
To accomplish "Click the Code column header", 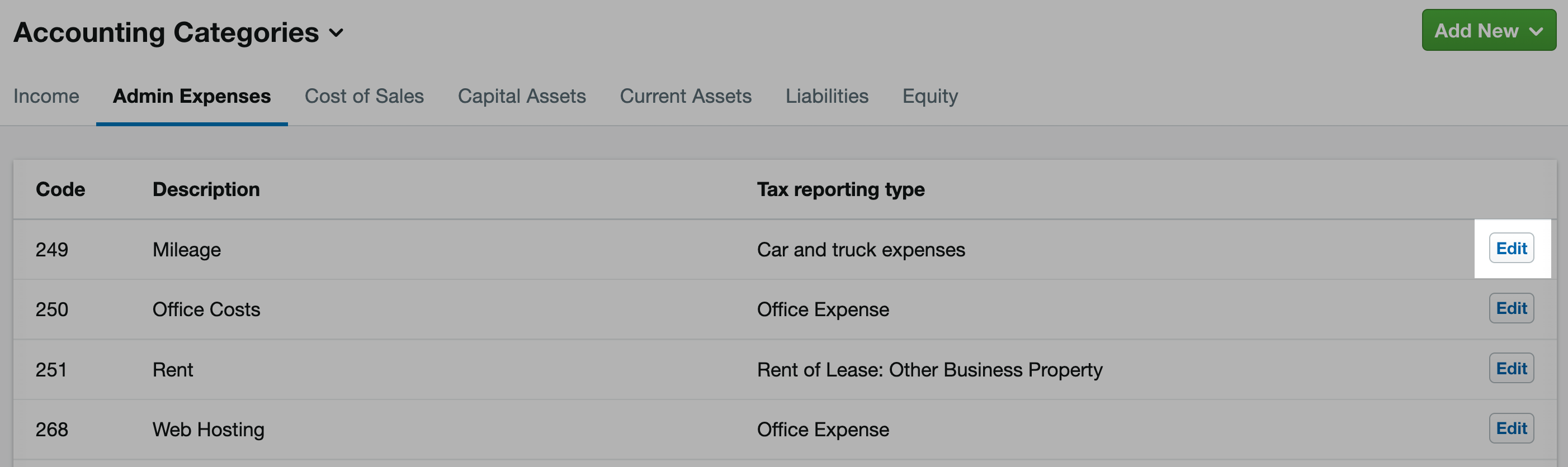I will pos(60,189).
